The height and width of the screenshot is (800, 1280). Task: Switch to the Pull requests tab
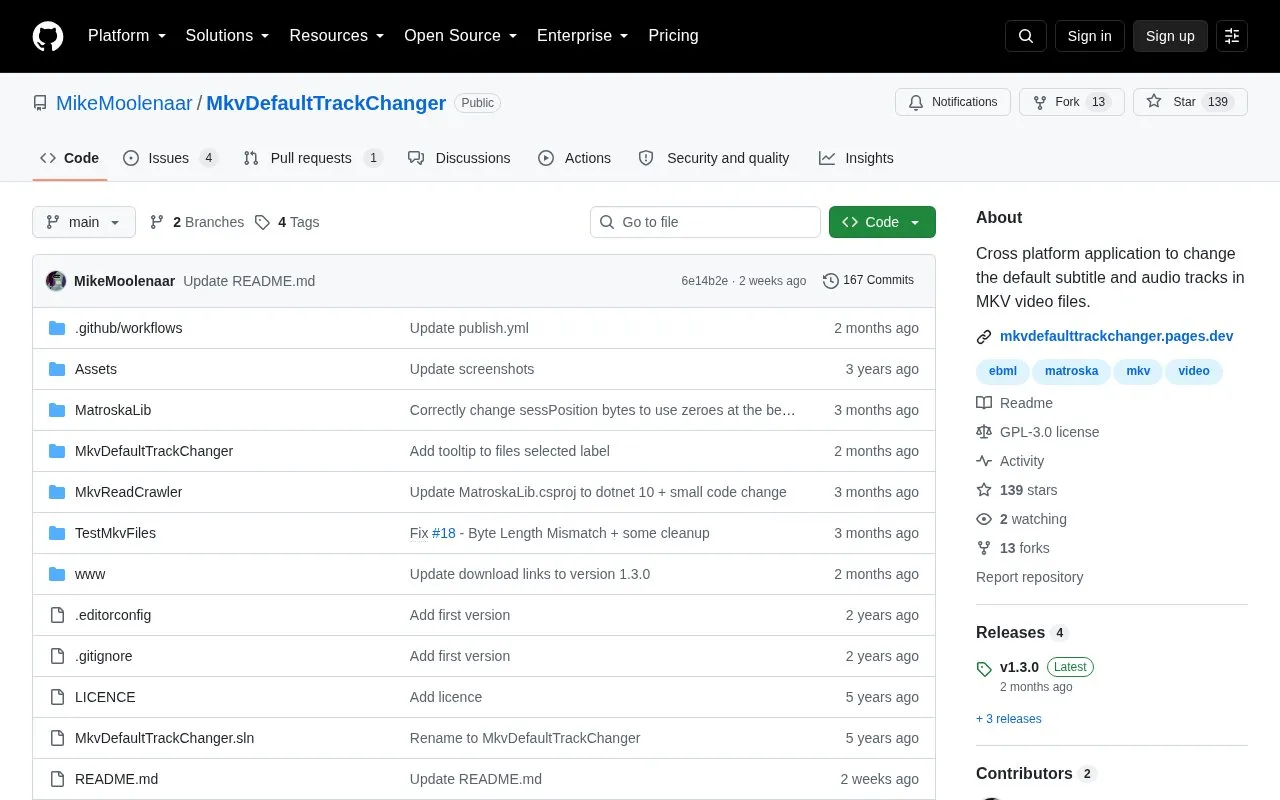tap(312, 158)
